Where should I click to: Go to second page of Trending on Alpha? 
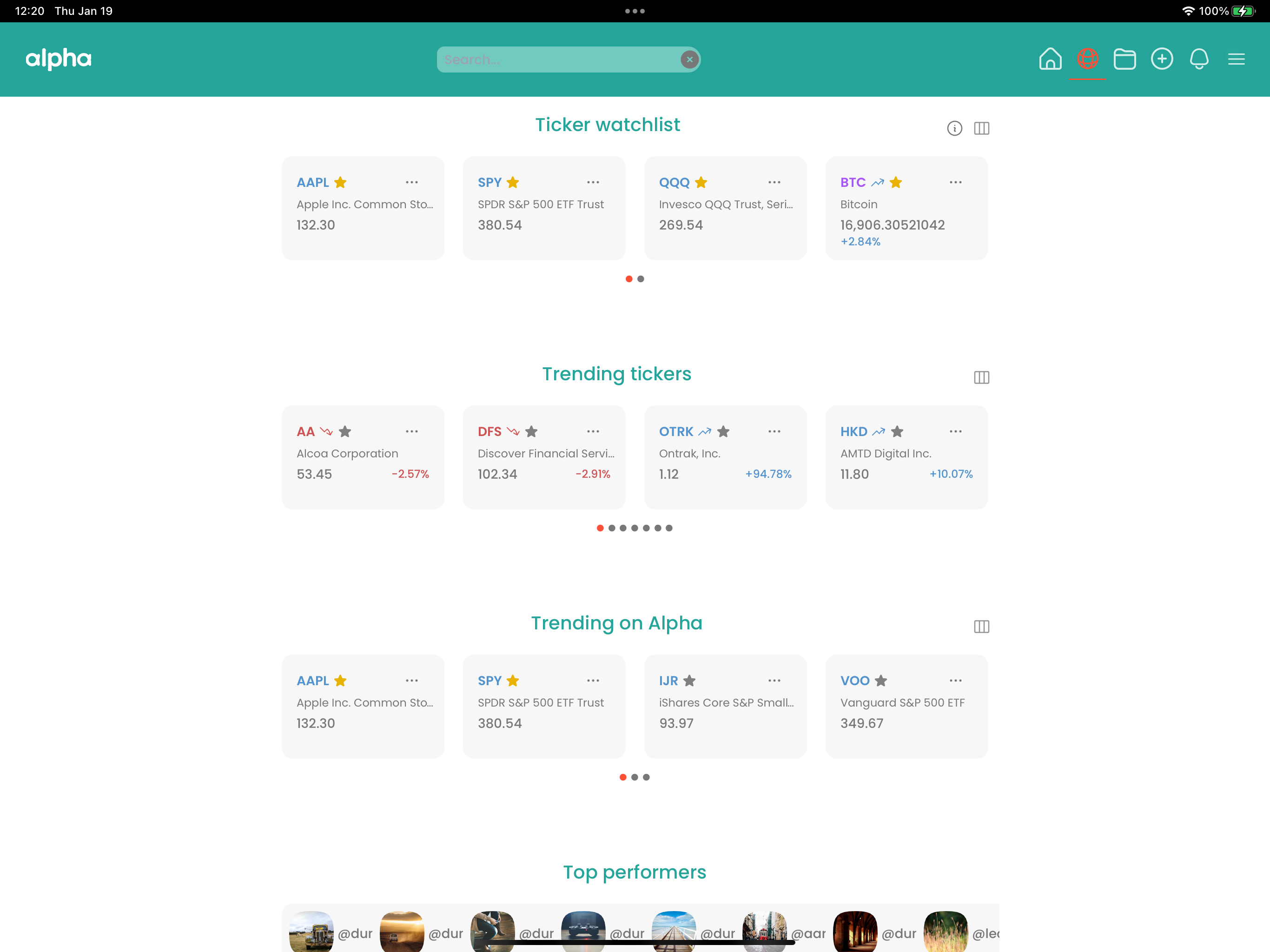click(x=635, y=777)
